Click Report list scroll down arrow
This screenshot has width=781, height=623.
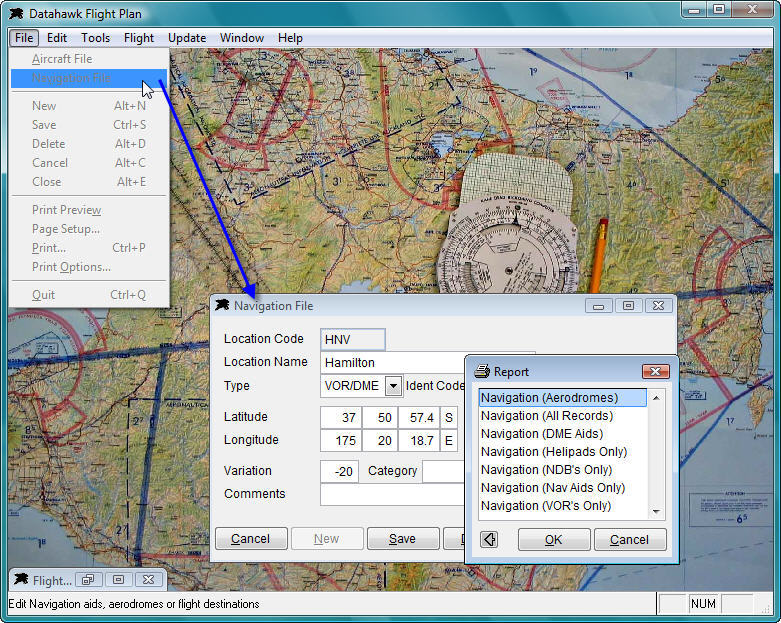(x=656, y=511)
